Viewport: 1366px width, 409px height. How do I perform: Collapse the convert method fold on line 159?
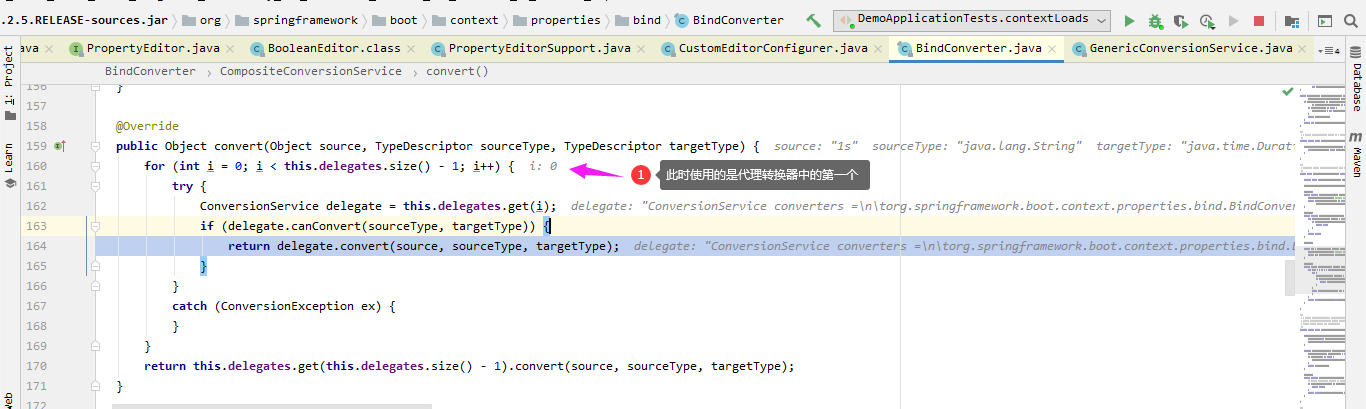(x=97, y=146)
